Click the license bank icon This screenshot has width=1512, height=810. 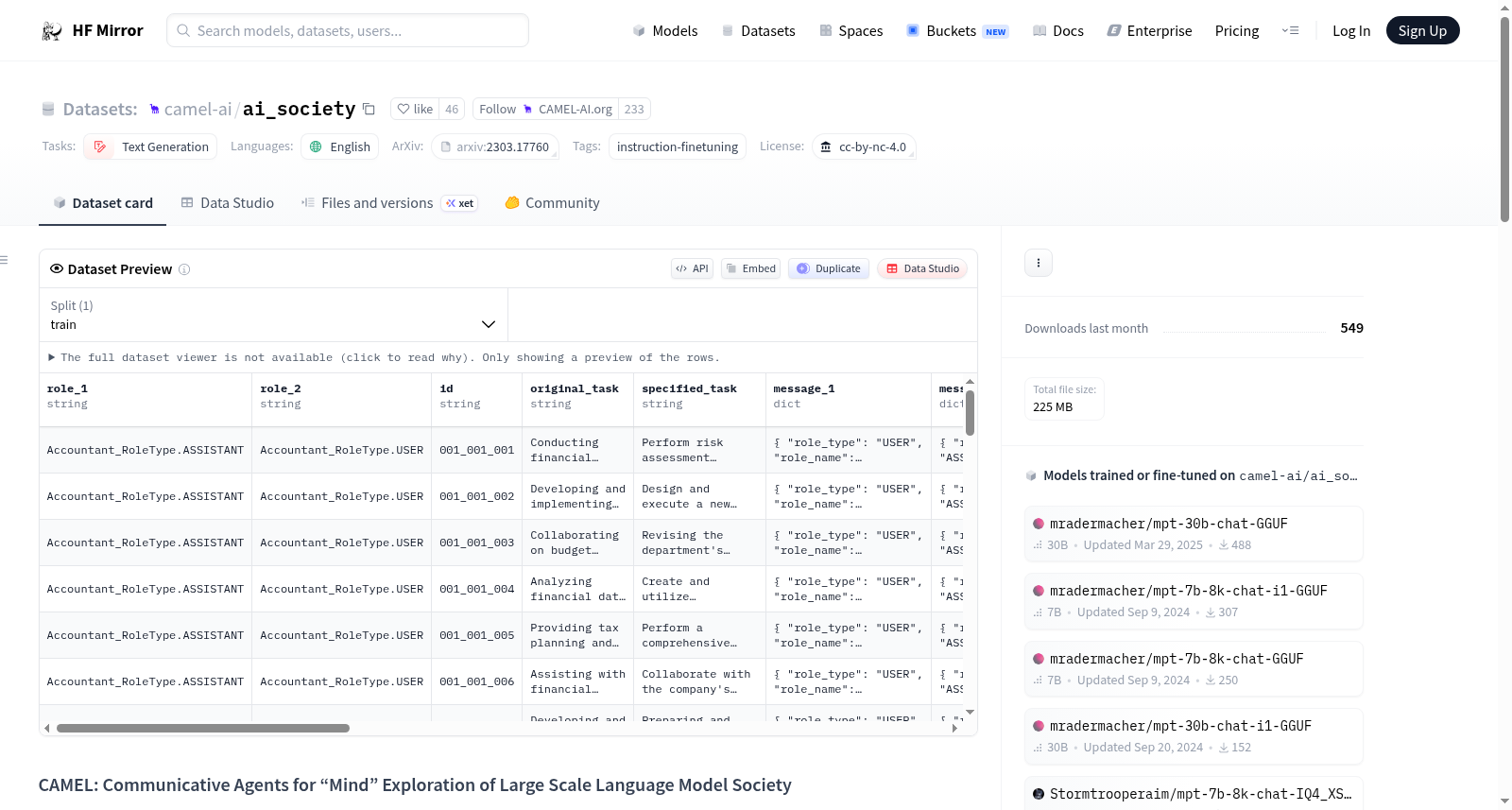pyautogui.click(x=826, y=146)
